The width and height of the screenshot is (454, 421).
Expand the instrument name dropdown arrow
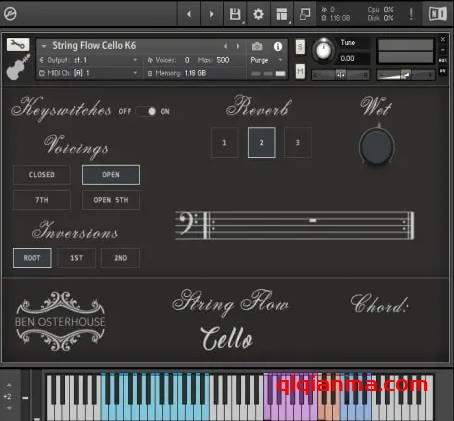44,46
